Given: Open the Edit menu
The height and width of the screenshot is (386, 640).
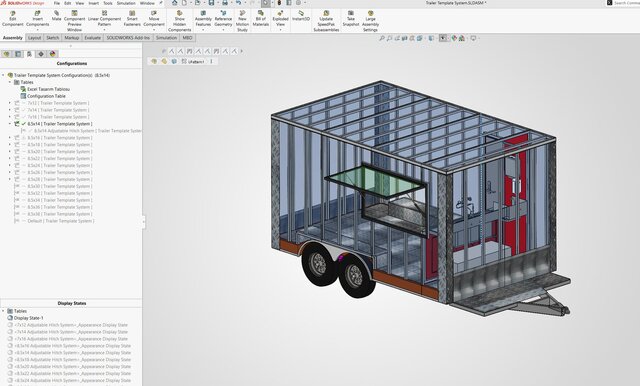Looking at the screenshot, I should (x=68, y=3).
